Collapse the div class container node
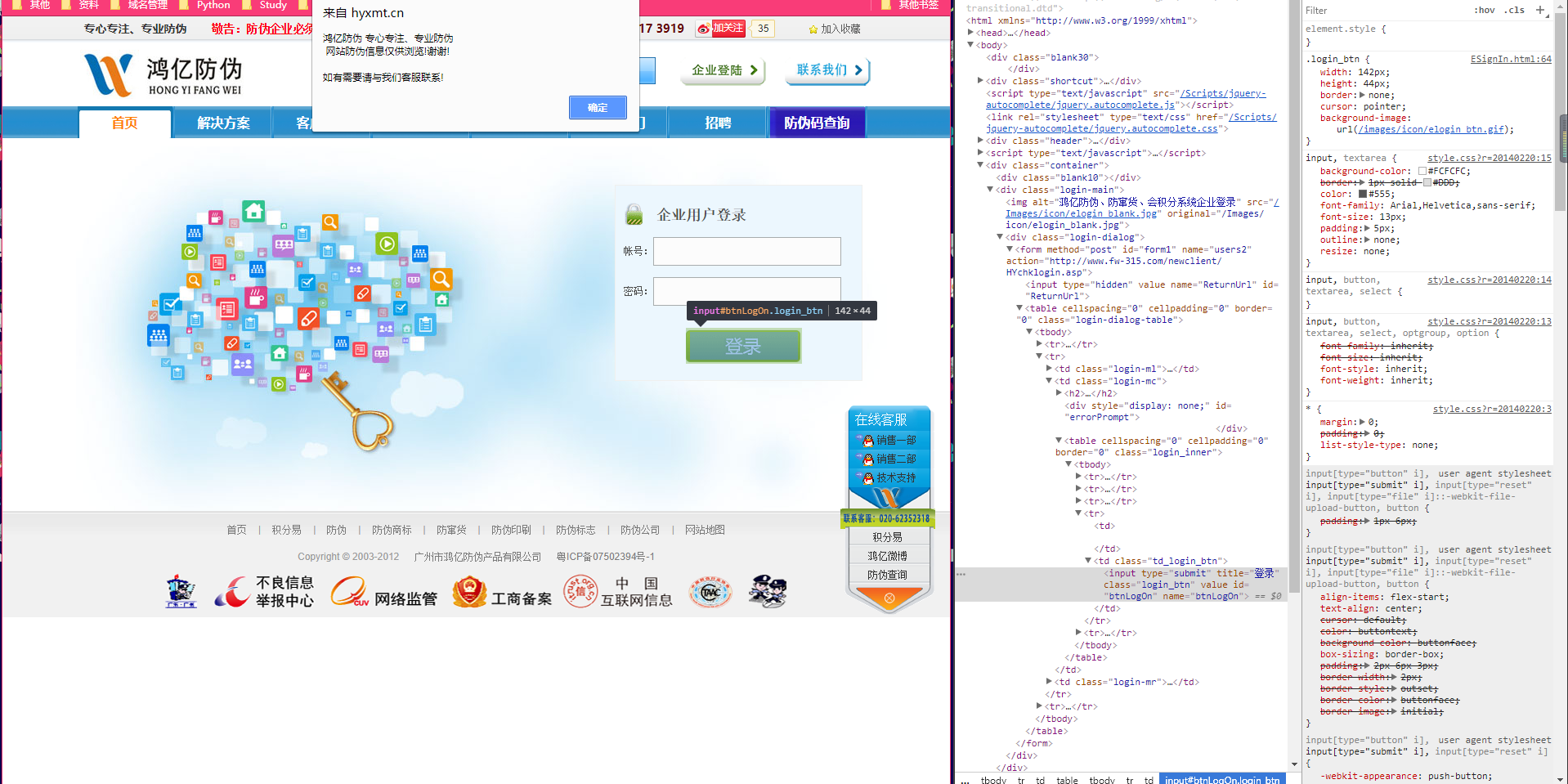The image size is (1568, 784). 980,165
